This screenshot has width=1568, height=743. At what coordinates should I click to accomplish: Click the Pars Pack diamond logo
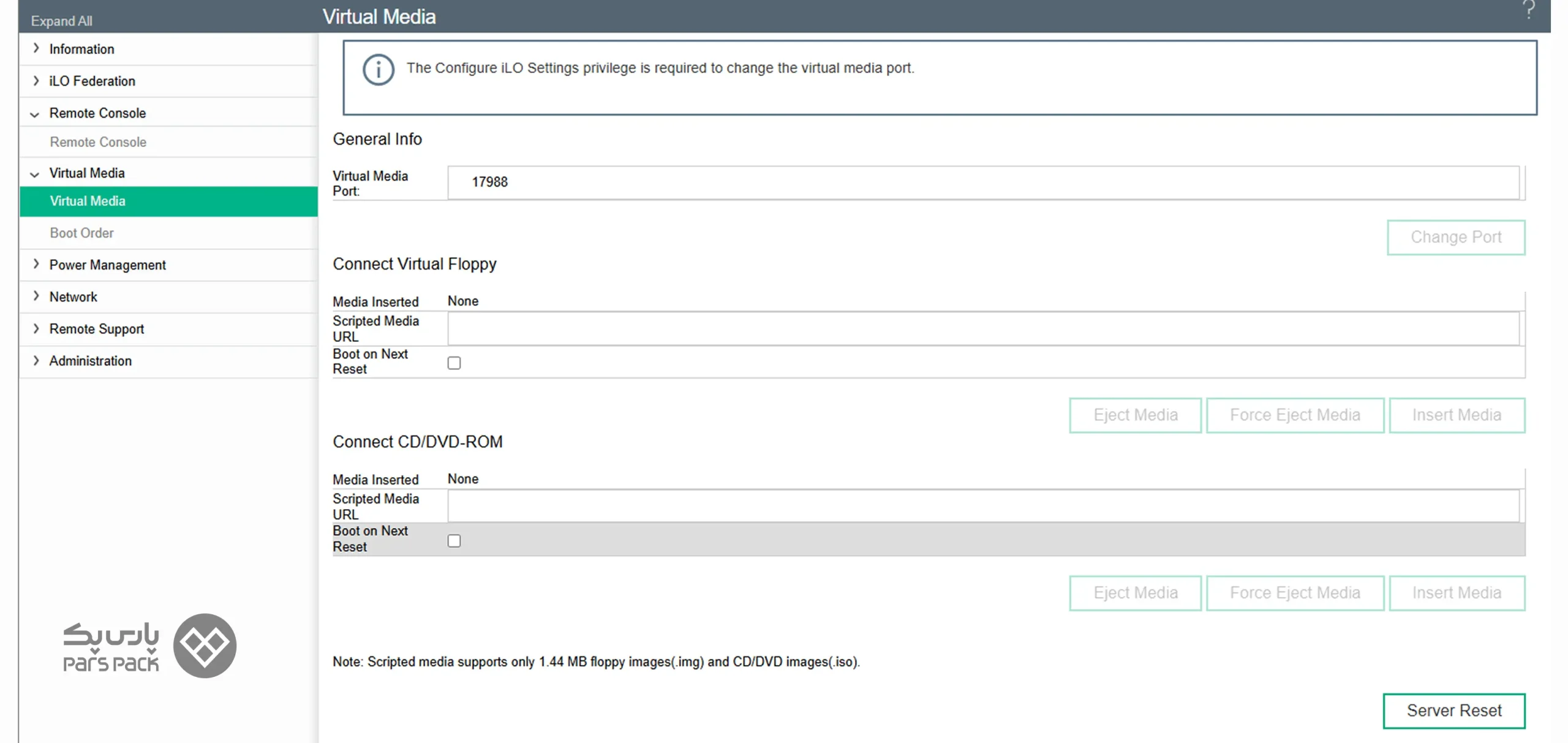[x=205, y=646]
